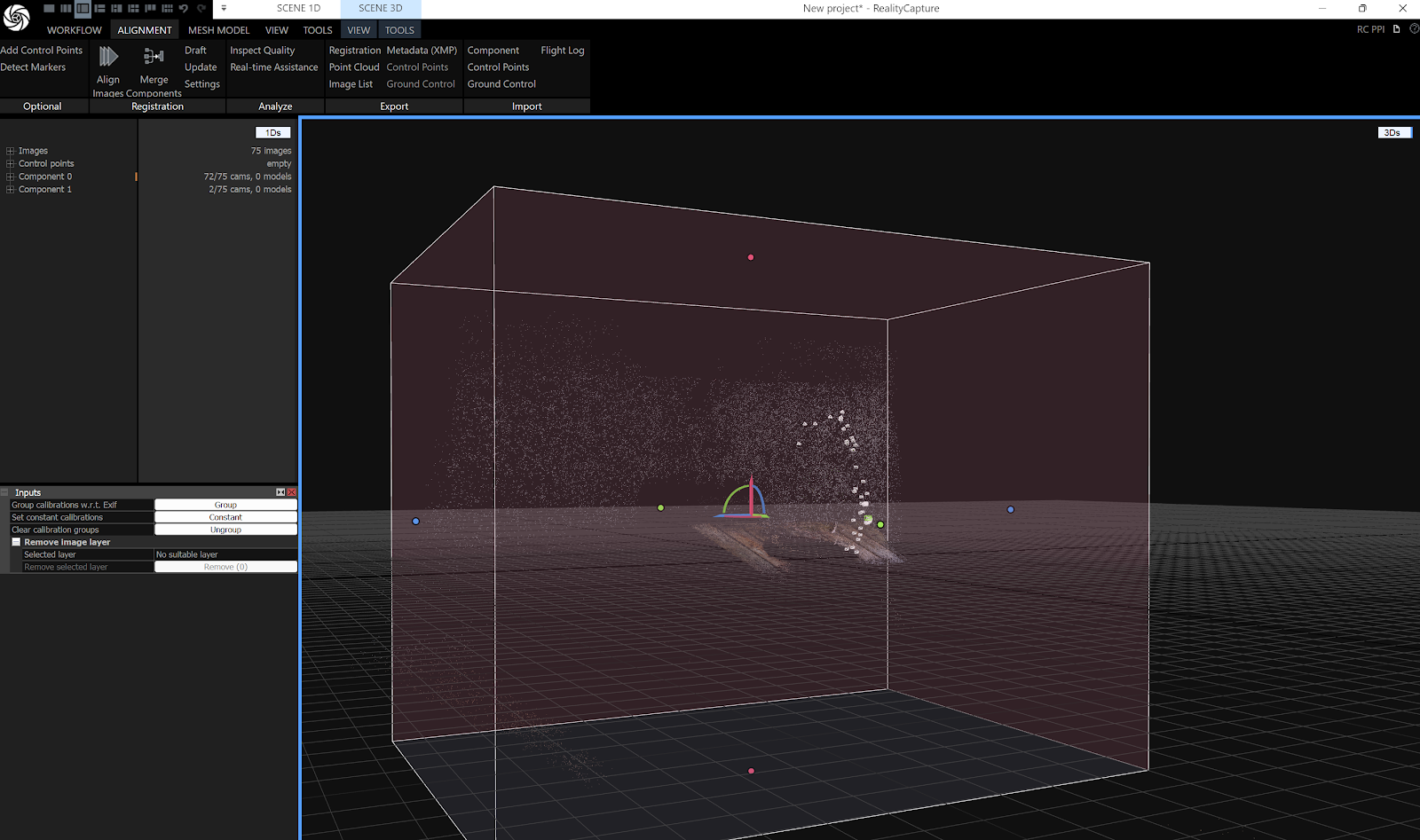Click the RC PPI label
The width and height of the screenshot is (1420, 840).
1370,29
